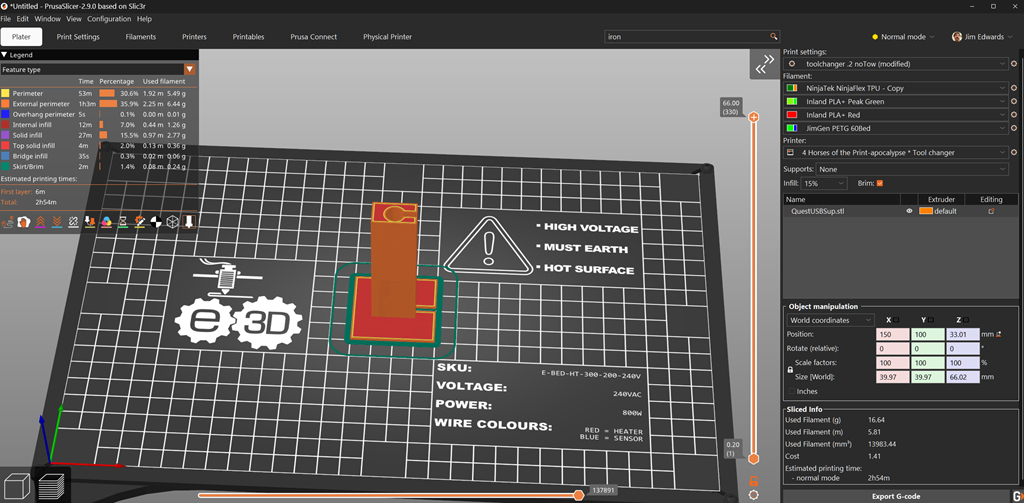Switch to the Filaments tab
The height and width of the screenshot is (503, 1024).
(140, 37)
